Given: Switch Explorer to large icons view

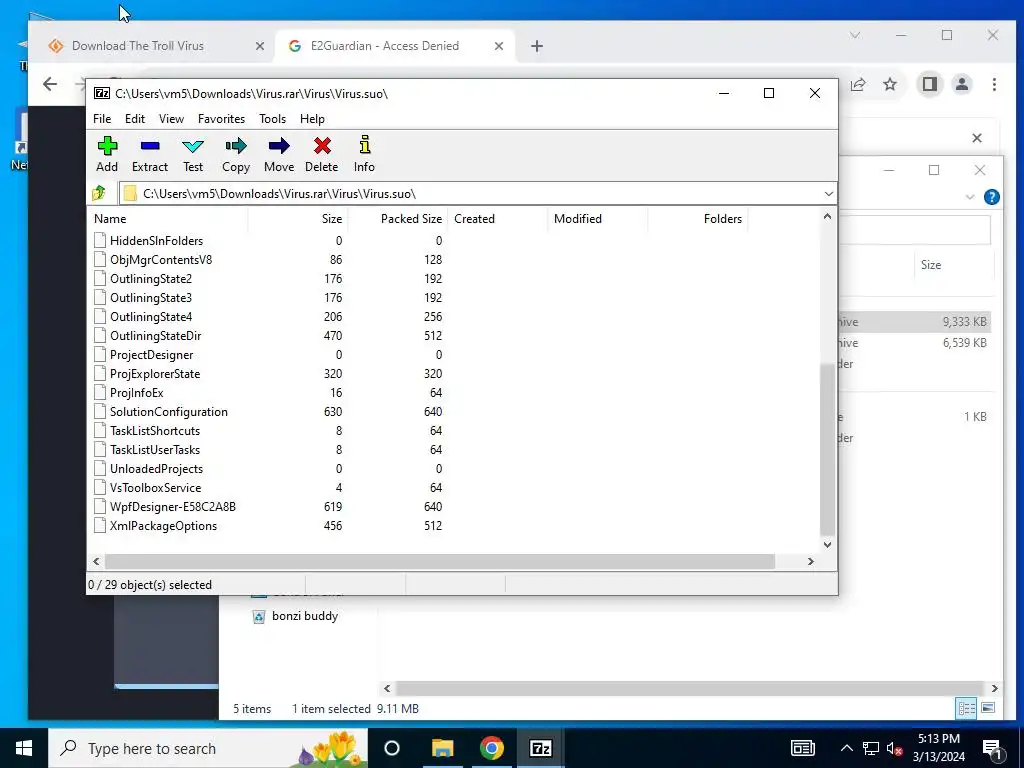Looking at the screenshot, I should [988, 708].
